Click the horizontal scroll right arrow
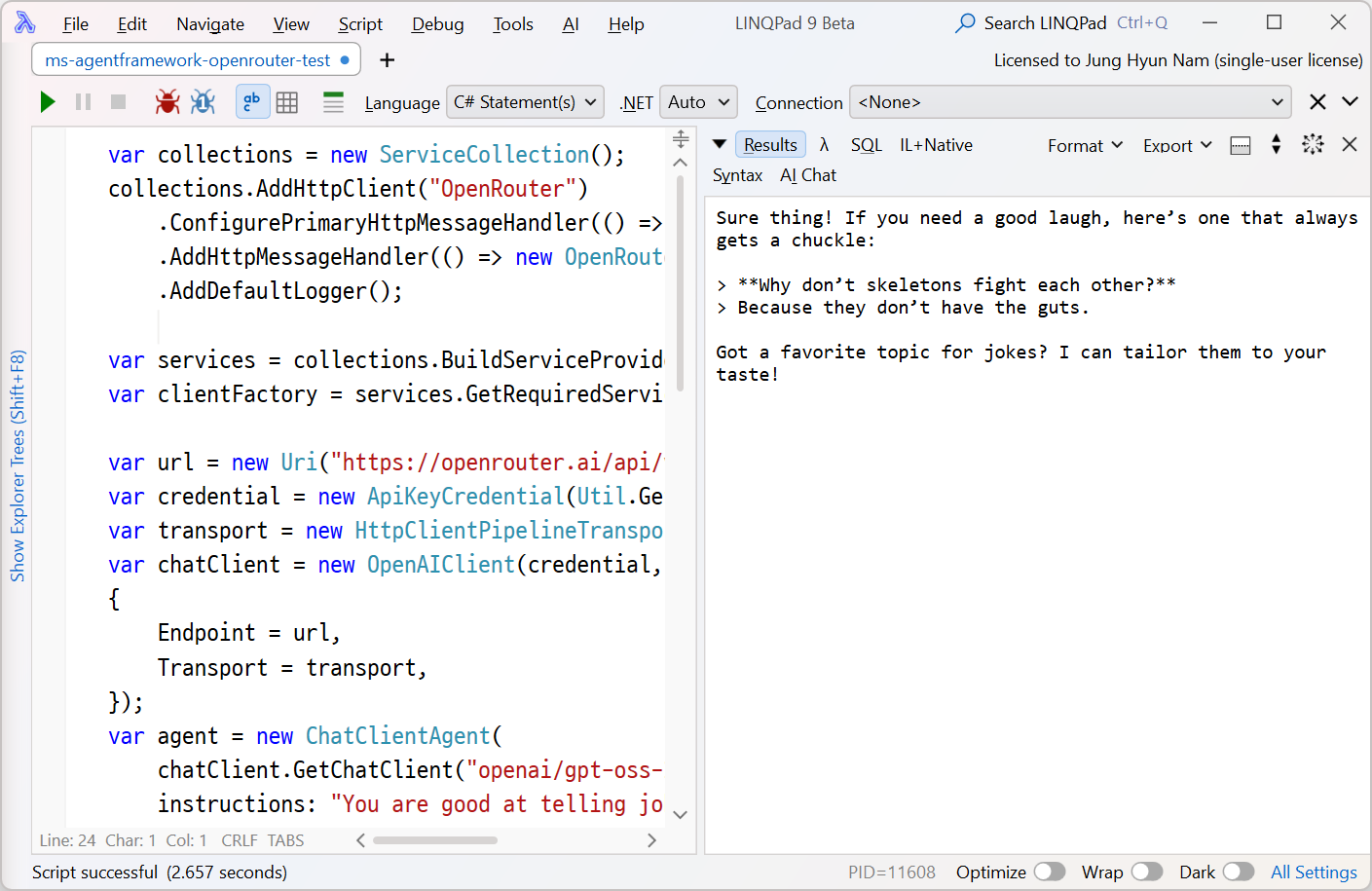The height and width of the screenshot is (891, 1372). pos(651,840)
